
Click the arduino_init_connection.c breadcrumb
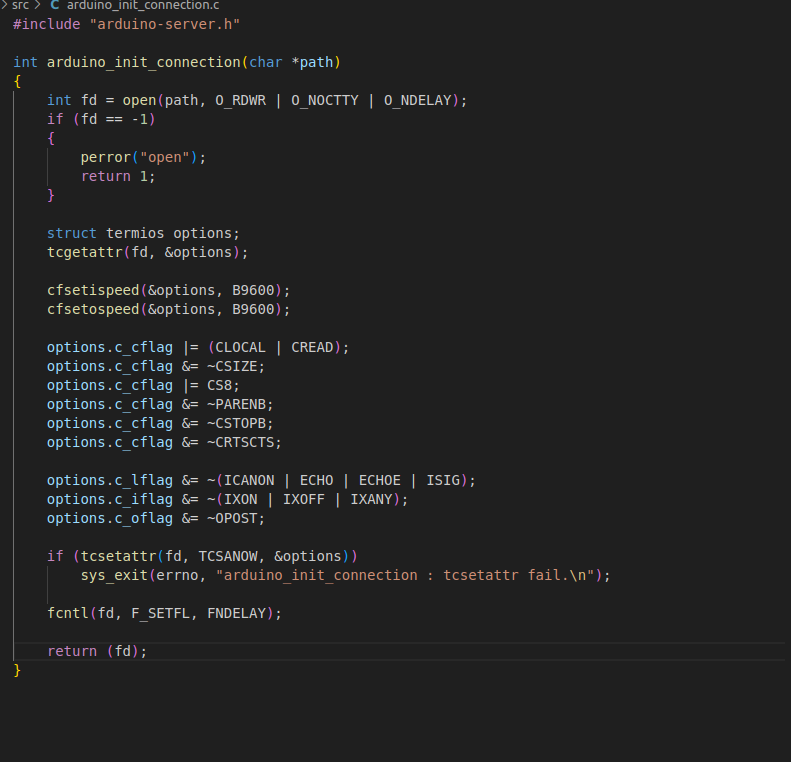(x=143, y=6)
